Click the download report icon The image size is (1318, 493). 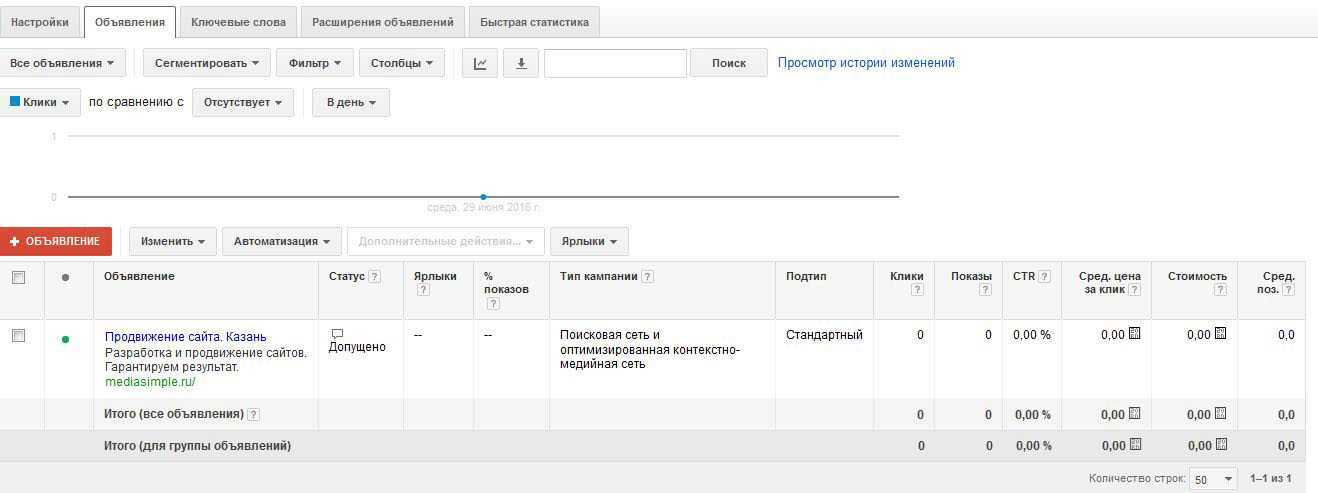(x=521, y=63)
